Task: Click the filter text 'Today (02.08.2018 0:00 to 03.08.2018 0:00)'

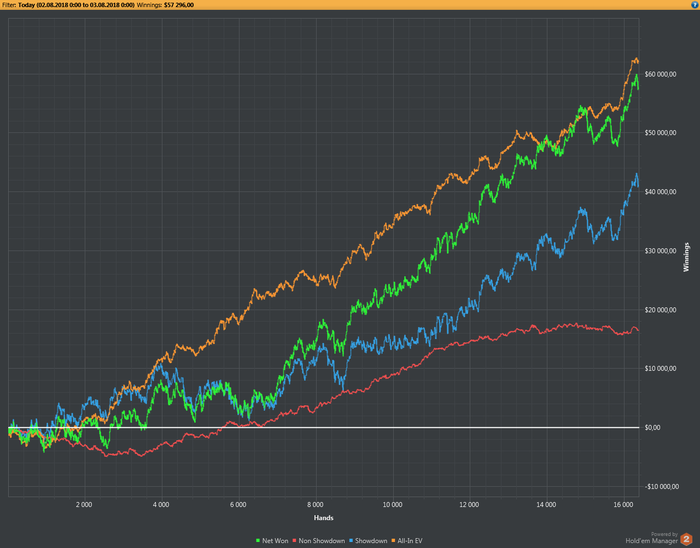Action: 76,5
